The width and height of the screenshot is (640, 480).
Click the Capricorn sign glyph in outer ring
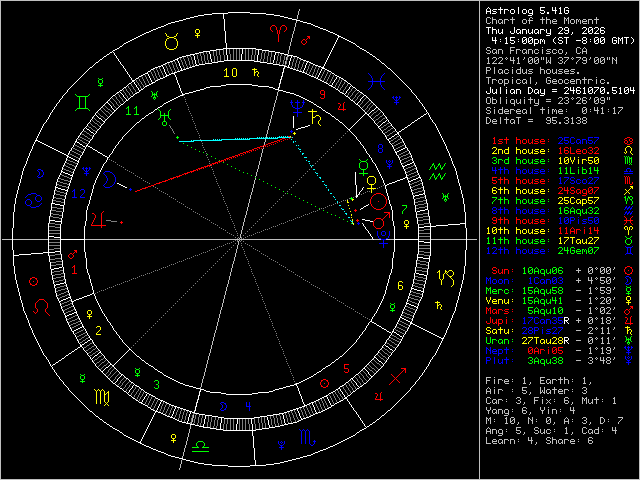[x=446, y=278]
